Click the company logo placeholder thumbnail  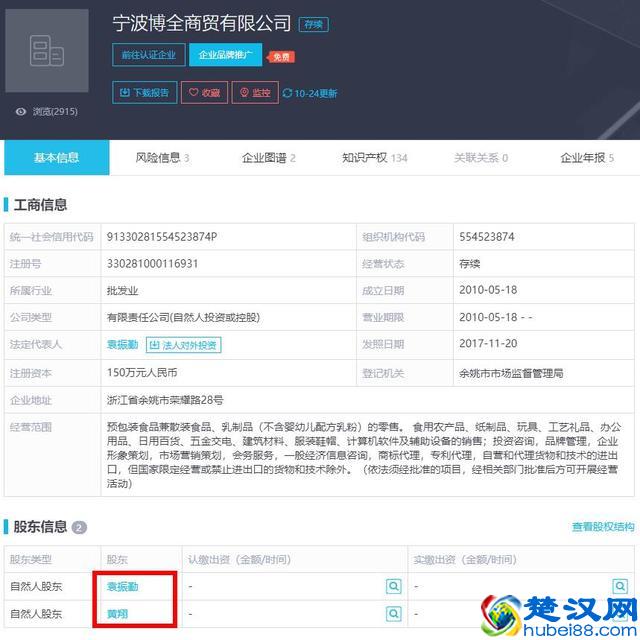tap(47, 51)
